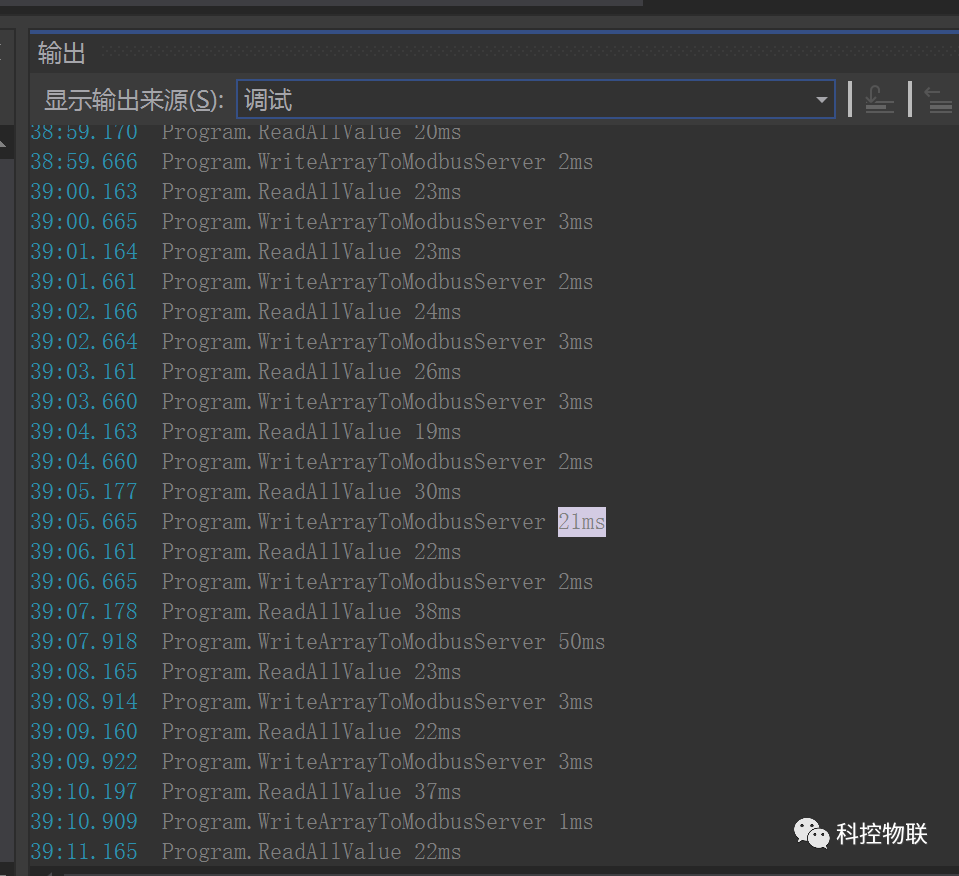Click the dropdown arrow of the 调试 combo box
Viewport: 959px width, 876px height.
822,99
